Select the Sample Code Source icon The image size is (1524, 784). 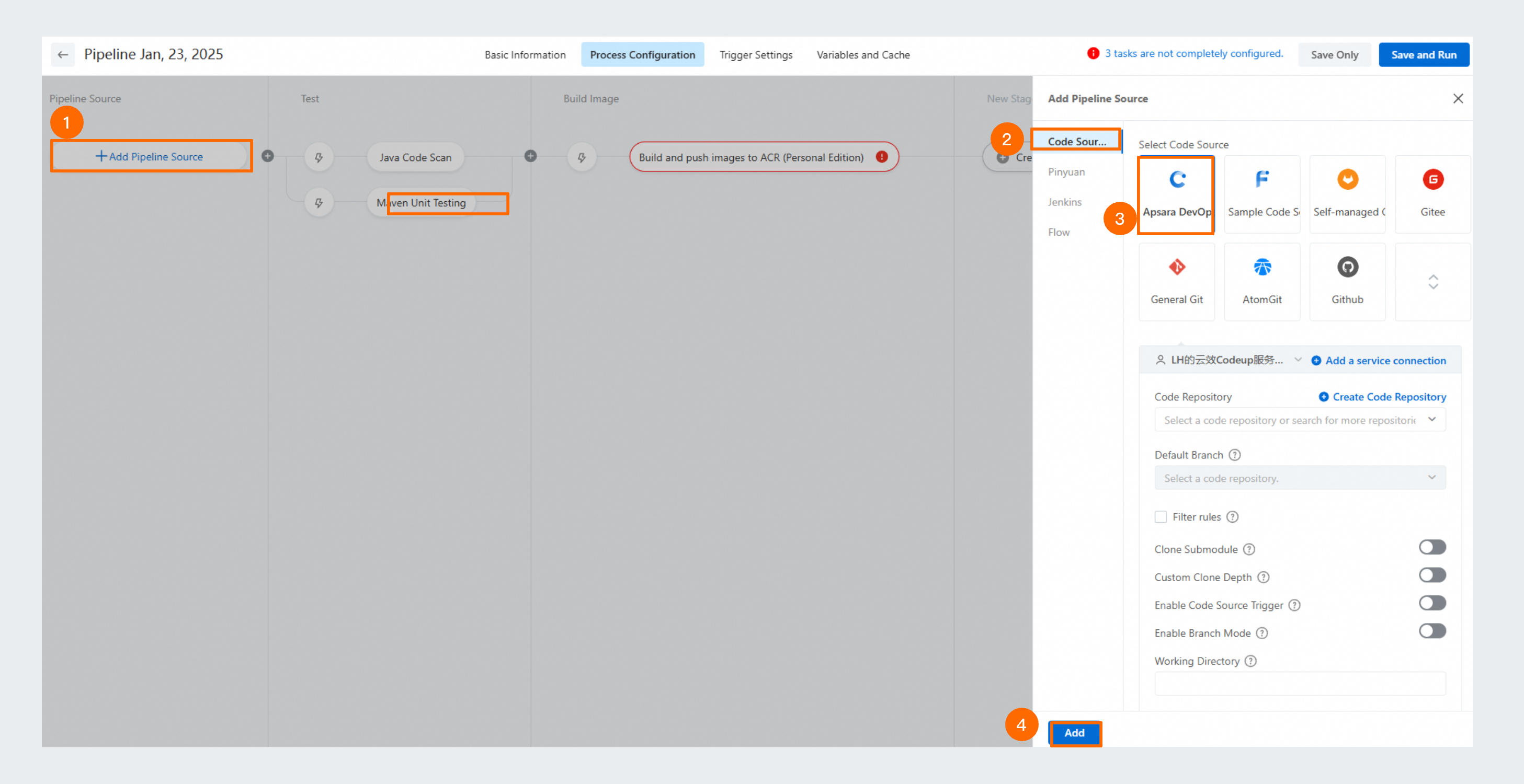[1262, 180]
